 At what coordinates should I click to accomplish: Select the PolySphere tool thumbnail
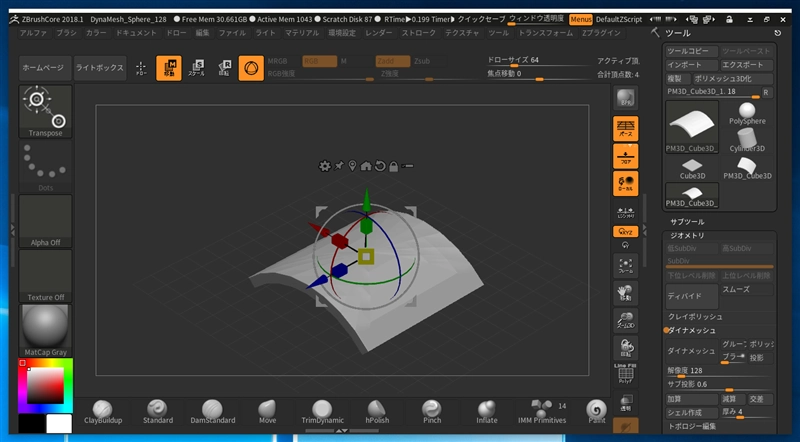click(747, 113)
